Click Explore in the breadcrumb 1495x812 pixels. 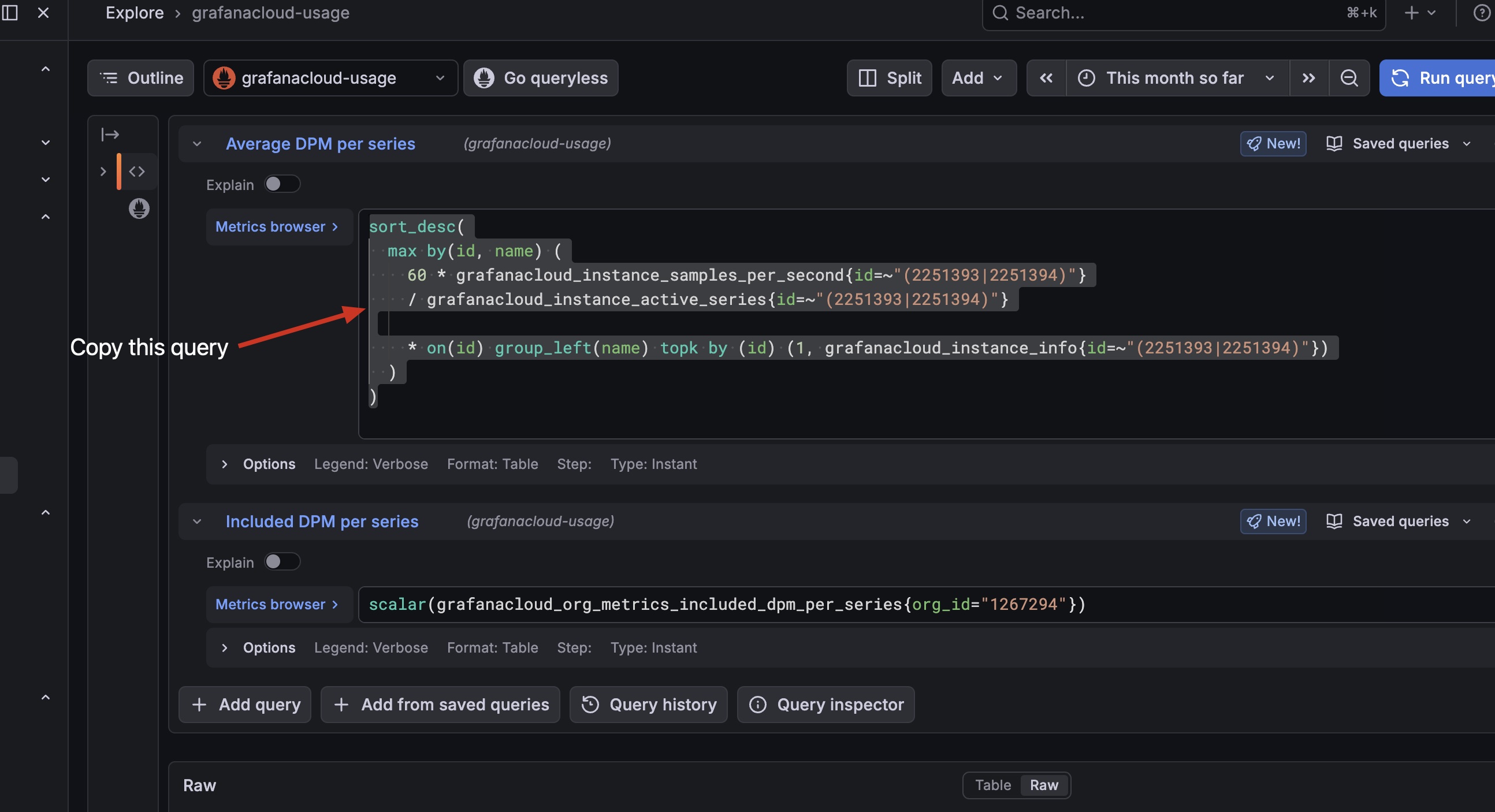(x=134, y=12)
